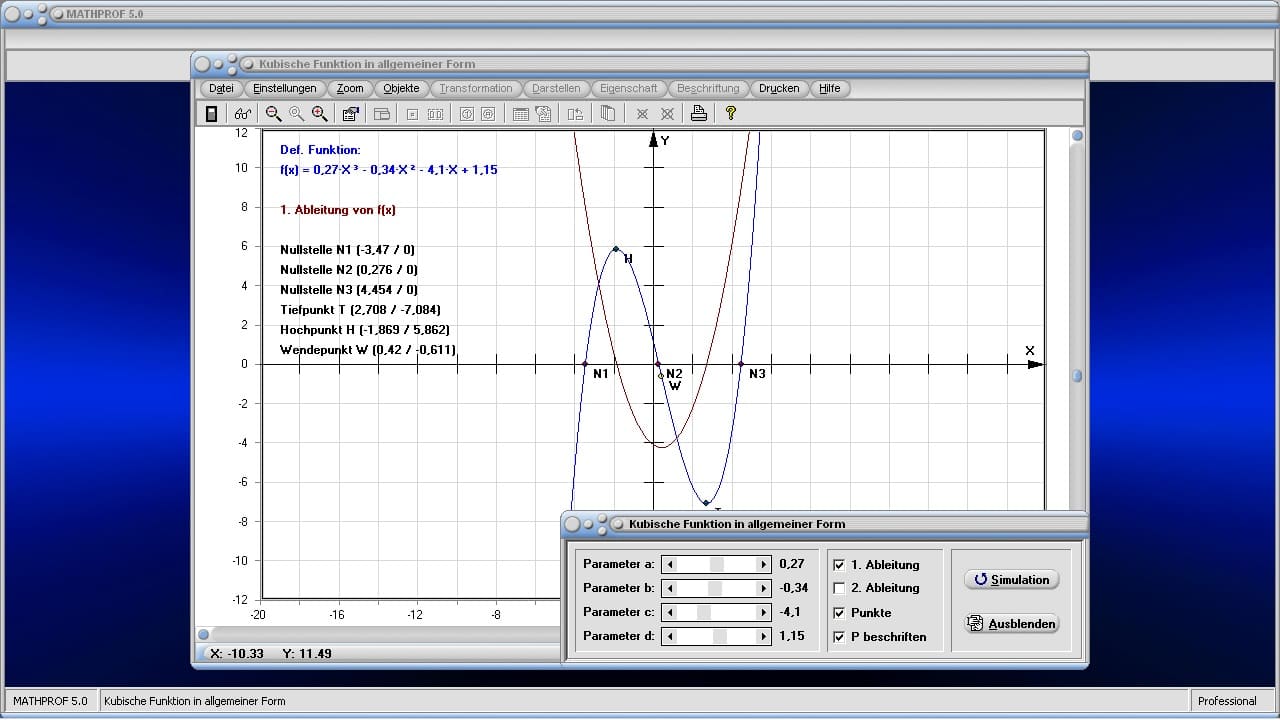Screen dimensions: 1280x720
Task: Click the zoom out magnifier icon
Action: (273, 114)
